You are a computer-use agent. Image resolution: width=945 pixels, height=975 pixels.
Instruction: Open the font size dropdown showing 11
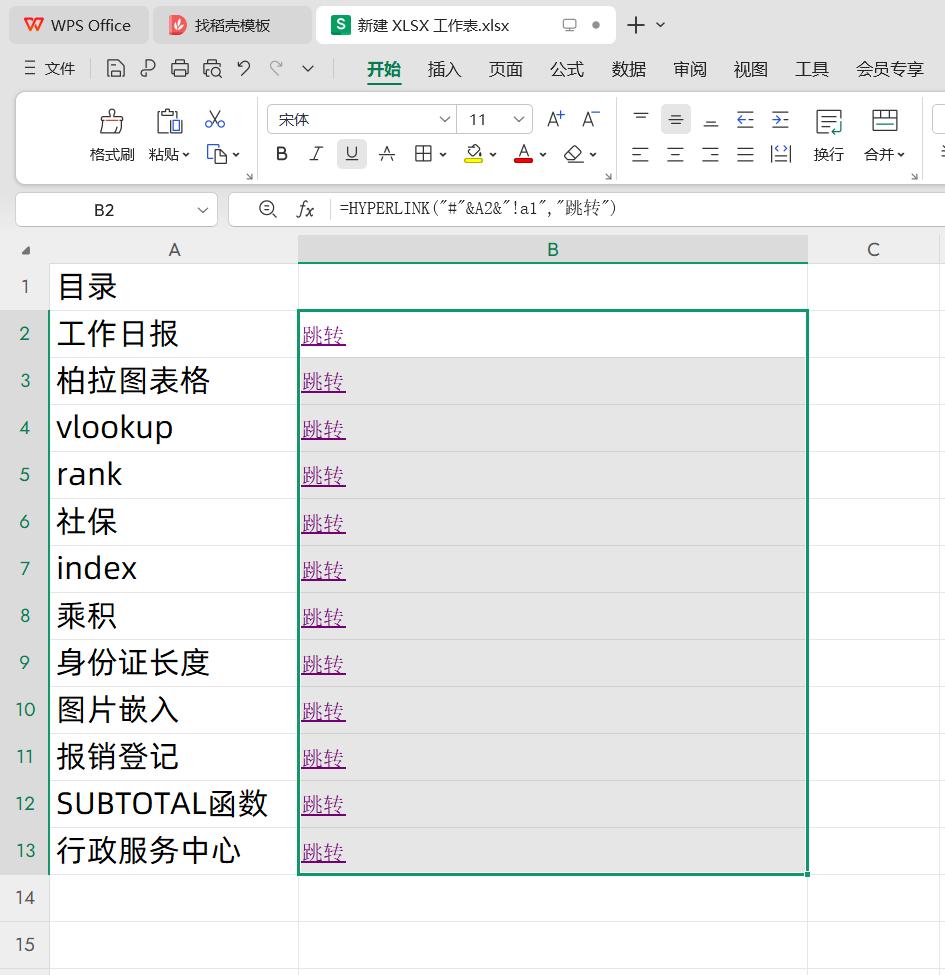(x=519, y=120)
